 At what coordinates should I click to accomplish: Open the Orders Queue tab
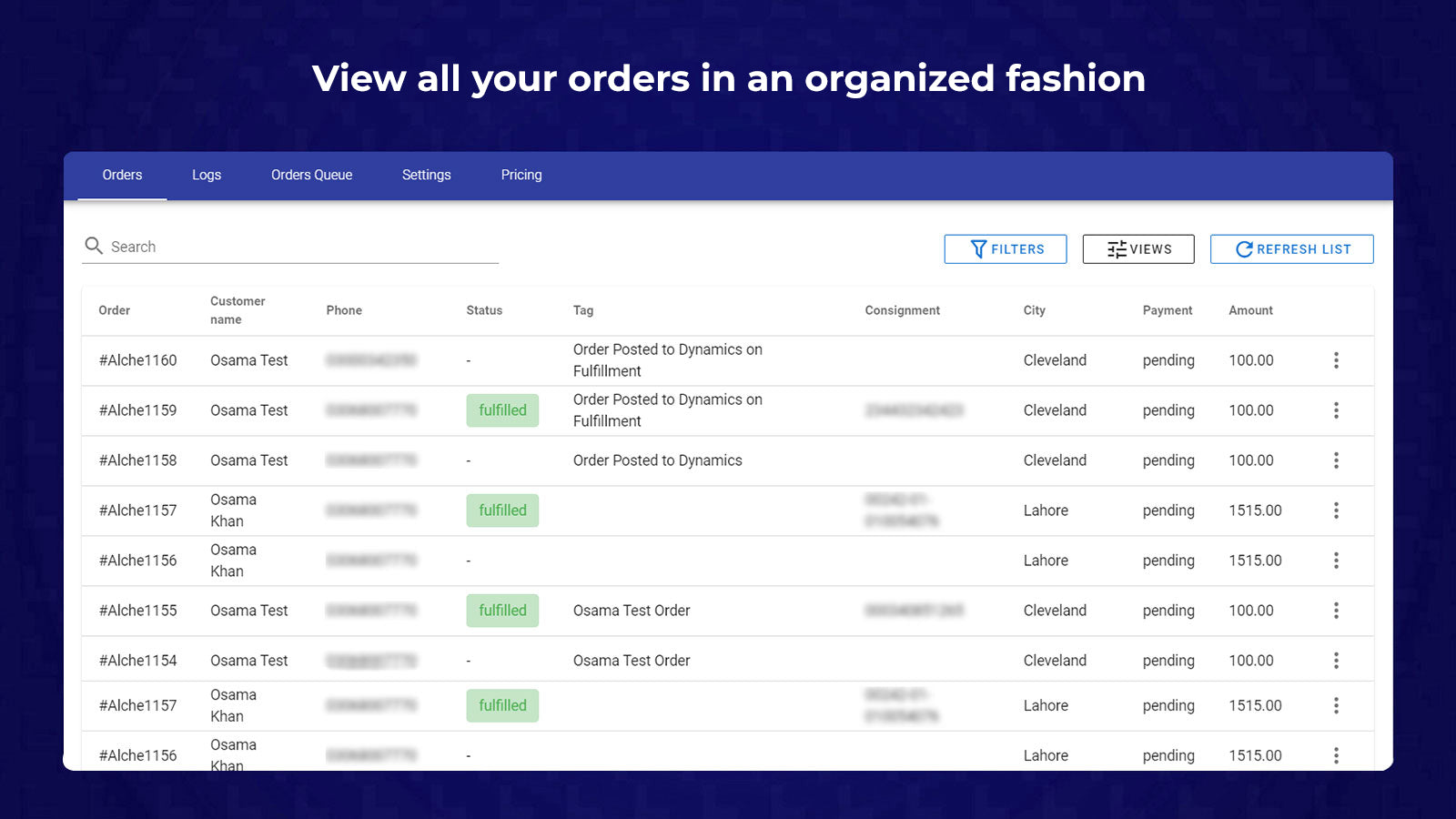click(x=311, y=175)
